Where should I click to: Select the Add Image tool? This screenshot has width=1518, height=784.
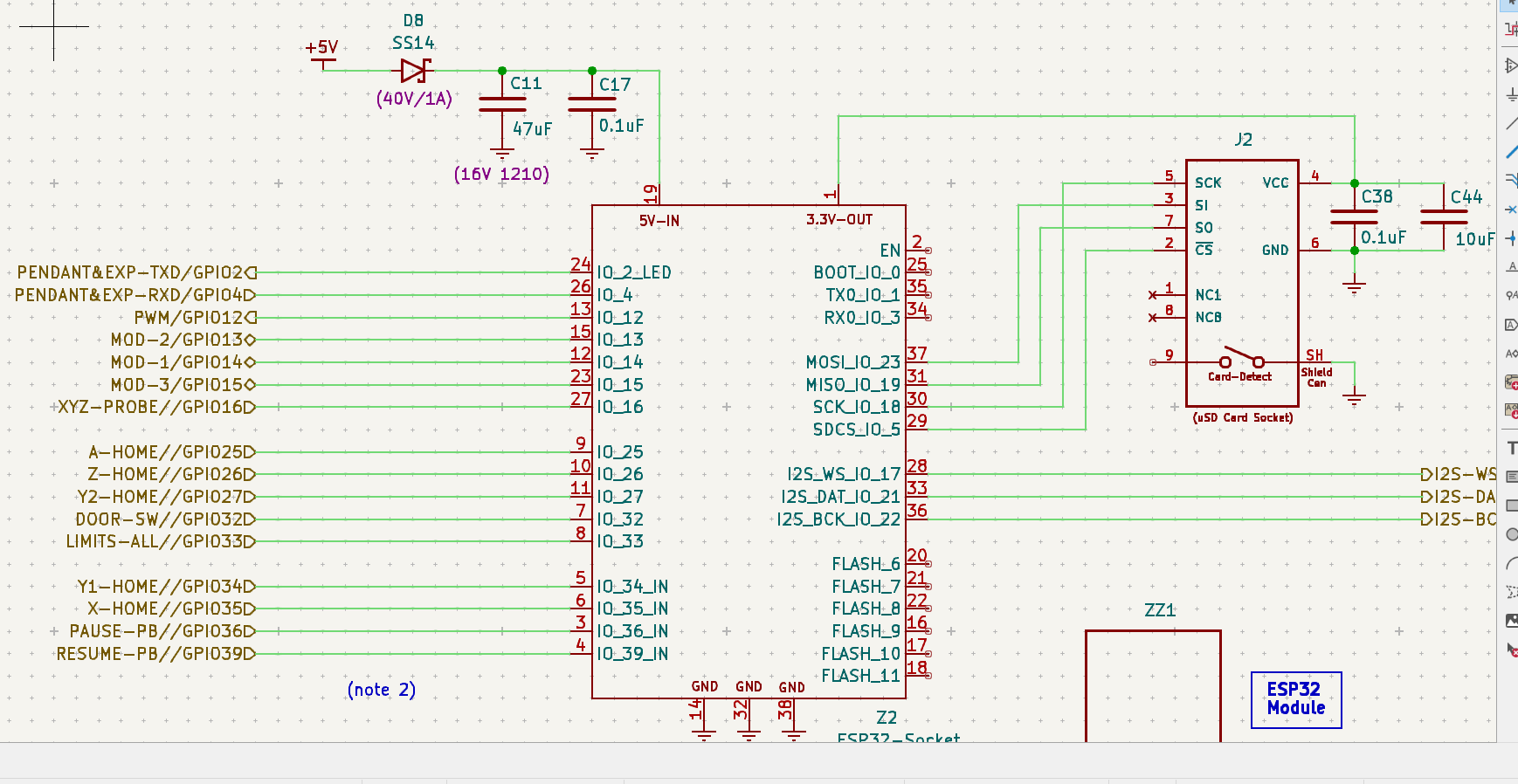pyautogui.click(x=1511, y=621)
